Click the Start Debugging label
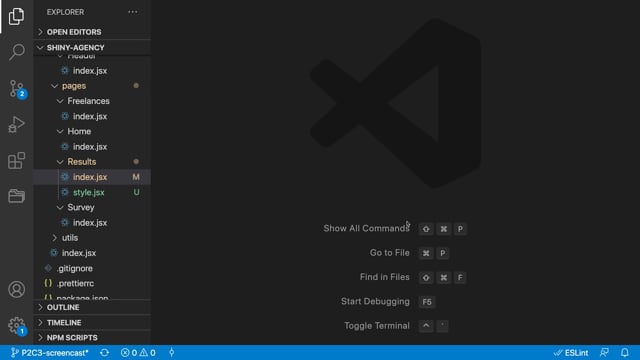The width and height of the screenshot is (640, 360). [x=375, y=301]
